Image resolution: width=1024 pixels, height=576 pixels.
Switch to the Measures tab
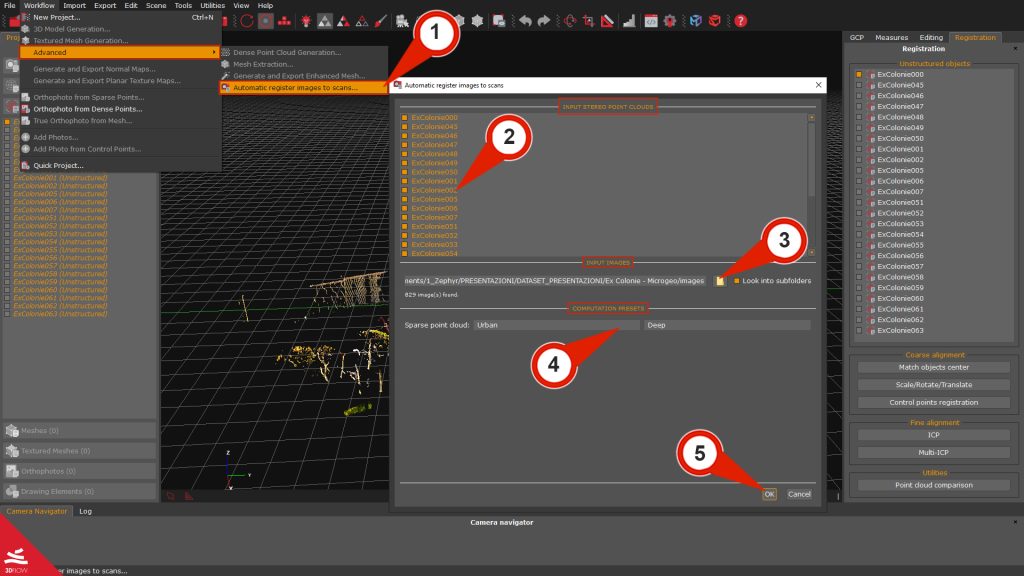click(x=893, y=37)
